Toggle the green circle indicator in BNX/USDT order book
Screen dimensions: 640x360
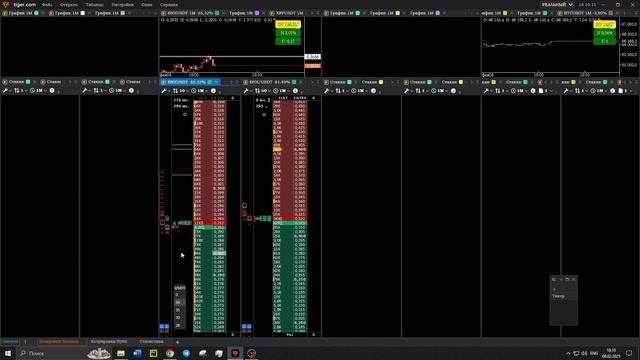264,115
